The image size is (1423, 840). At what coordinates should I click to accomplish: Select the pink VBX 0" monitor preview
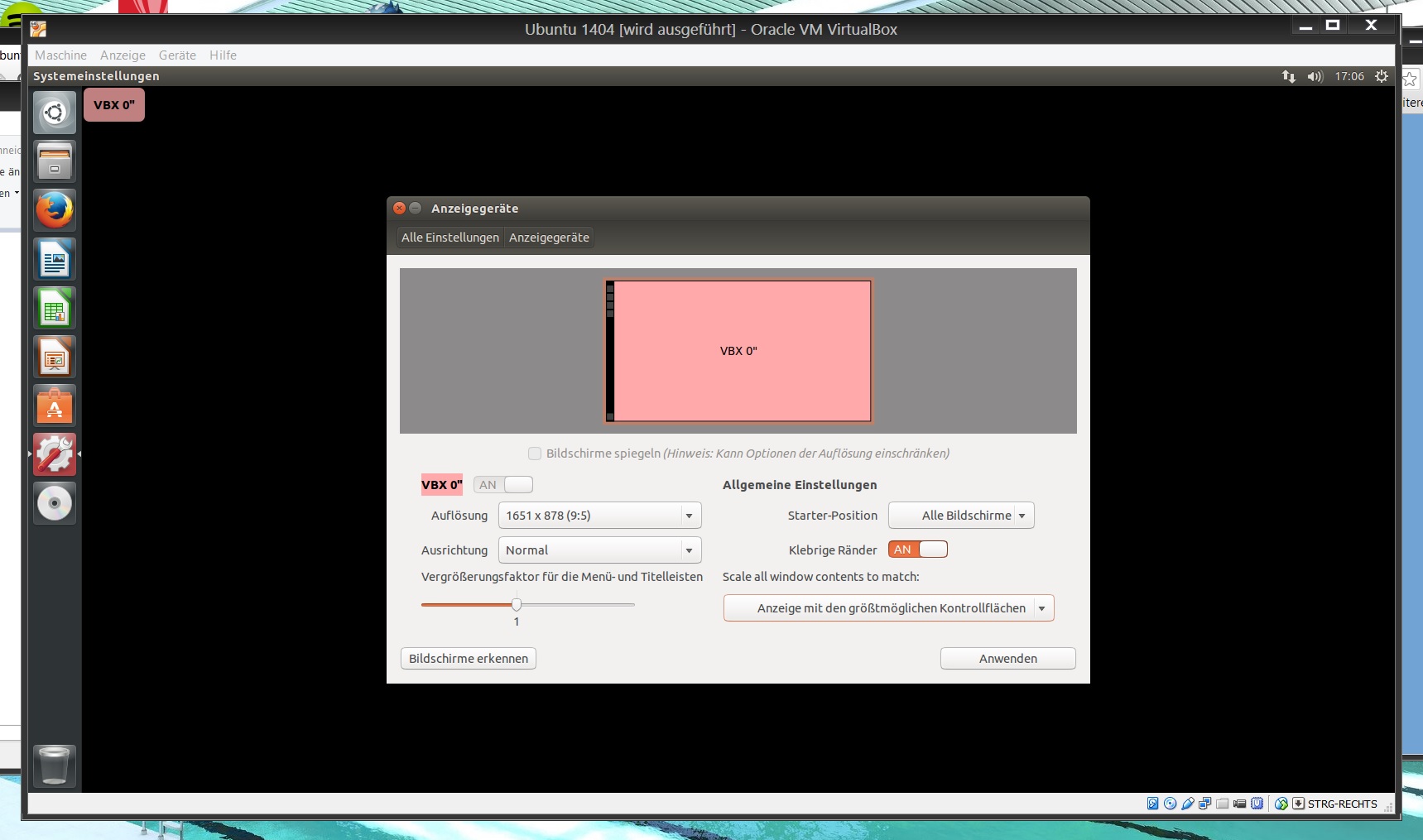pyautogui.click(x=738, y=351)
